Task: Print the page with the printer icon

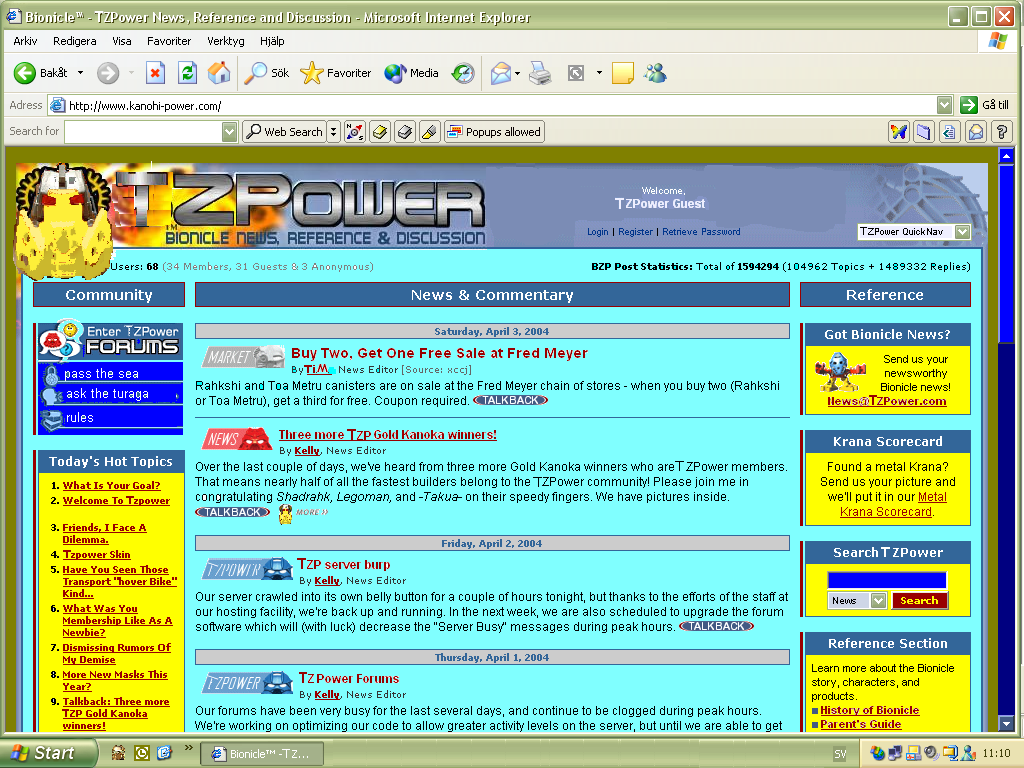Action: tap(540, 72)
